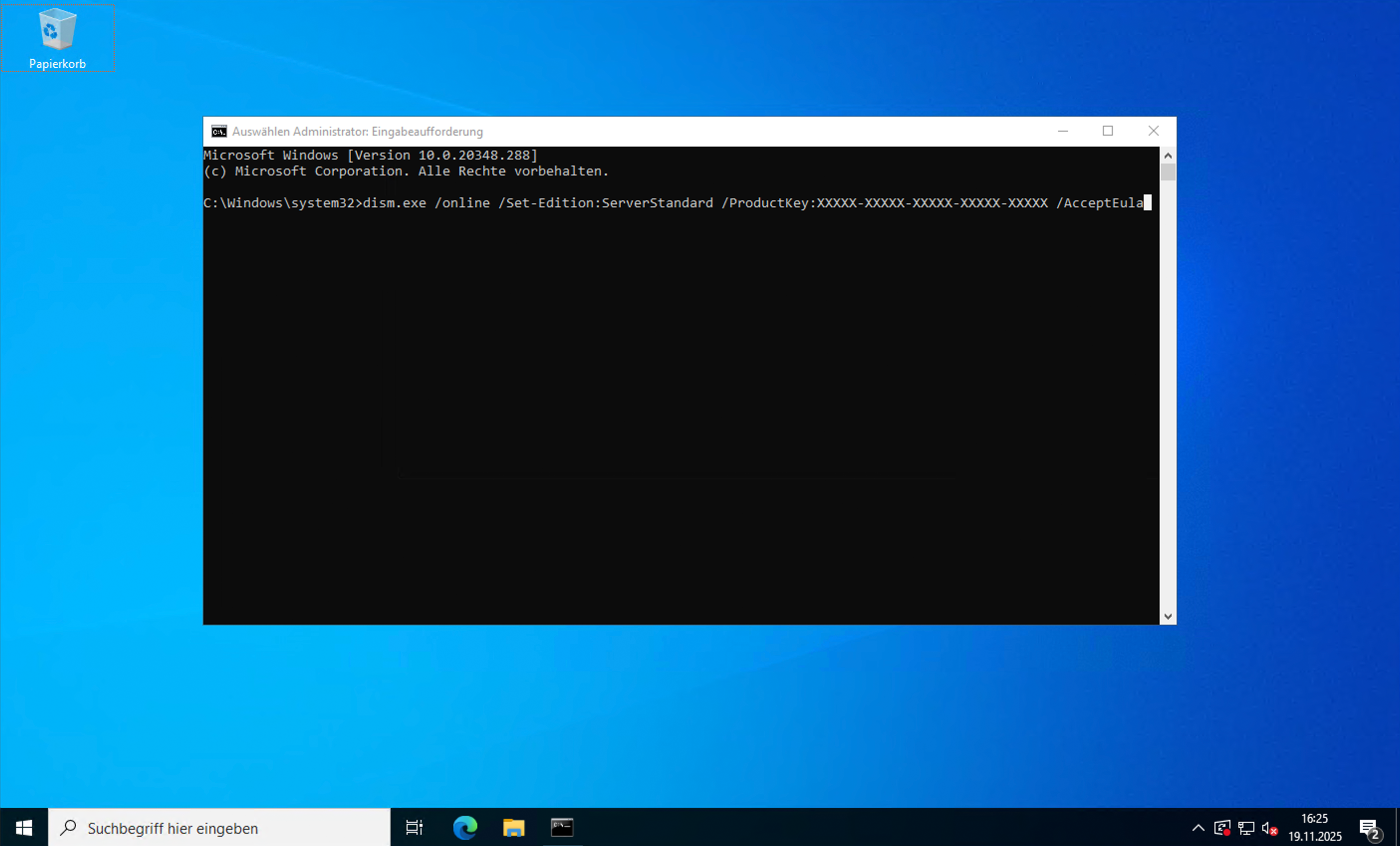Screen dimensions: 1400x846
Task: Click the clock showing 16:25
Action: (1315, 827)
